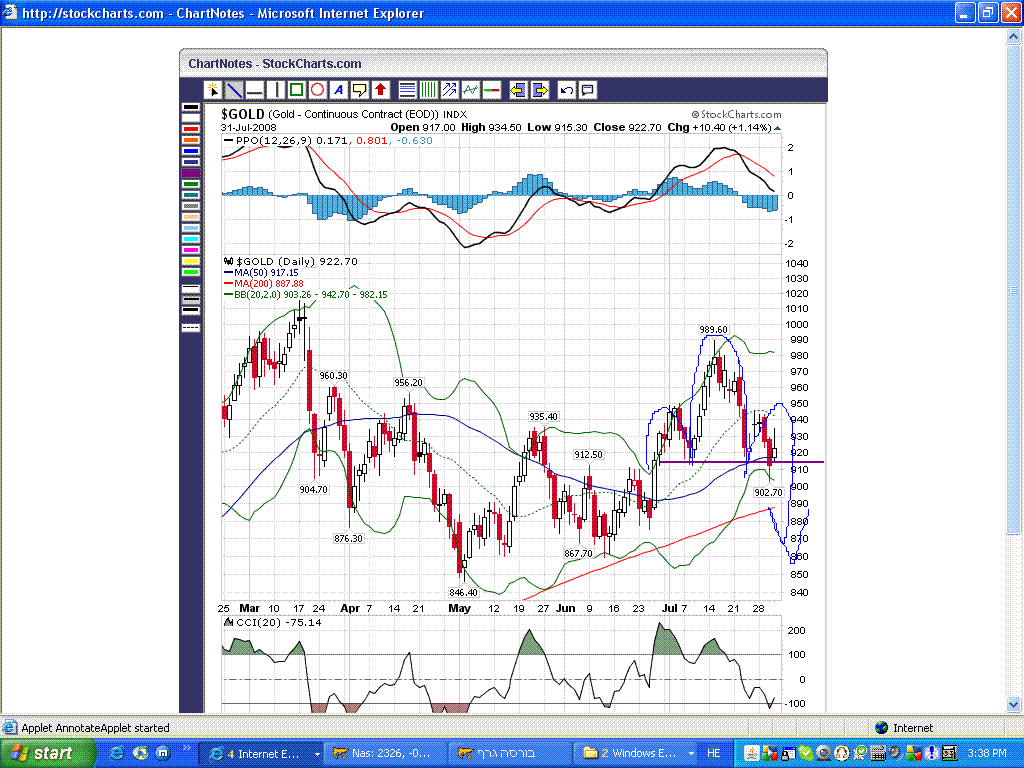Click the 989.60 price label

pyautogui.click(x=713, y=330)
